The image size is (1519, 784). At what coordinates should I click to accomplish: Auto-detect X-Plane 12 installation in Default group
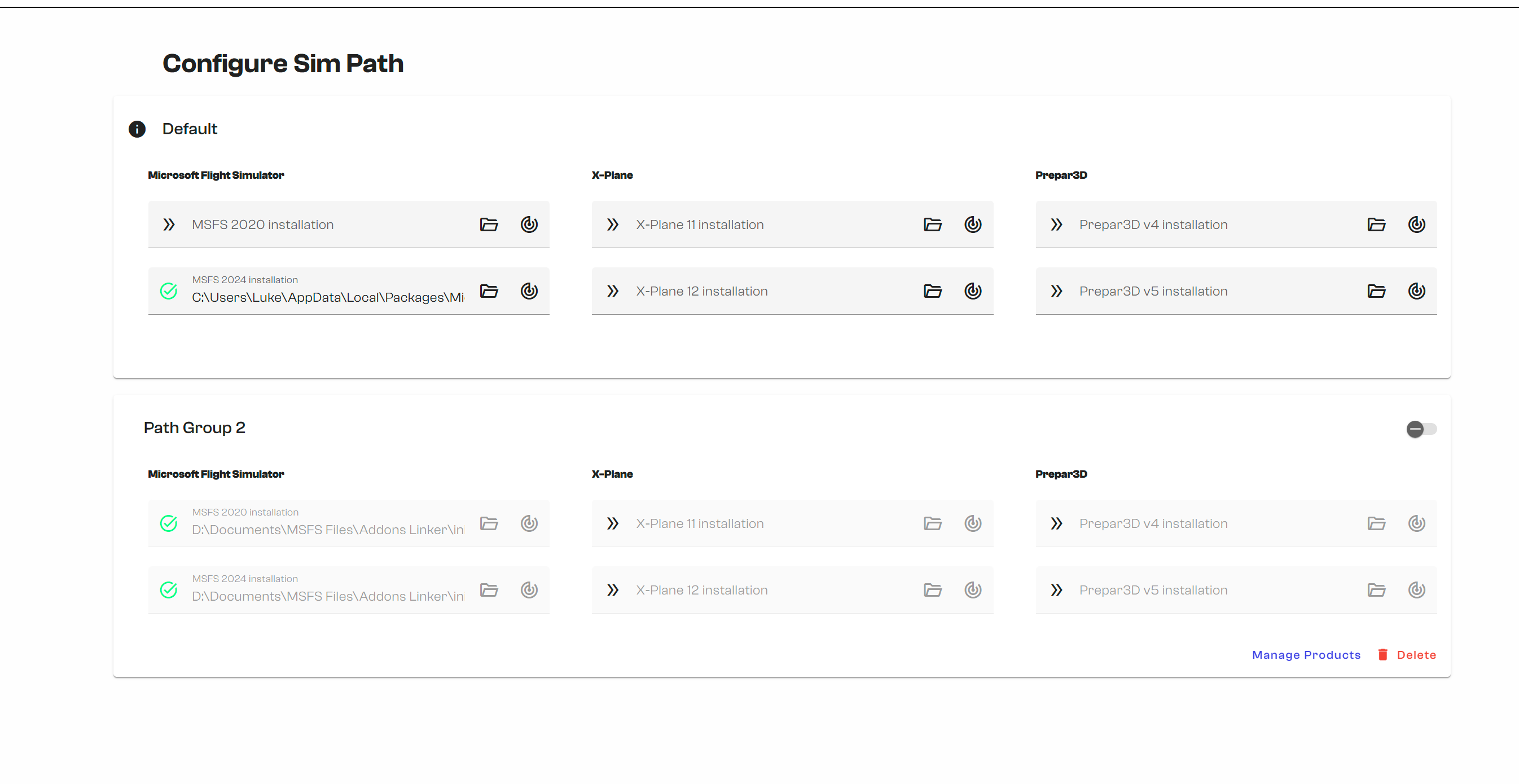(973, 291)
